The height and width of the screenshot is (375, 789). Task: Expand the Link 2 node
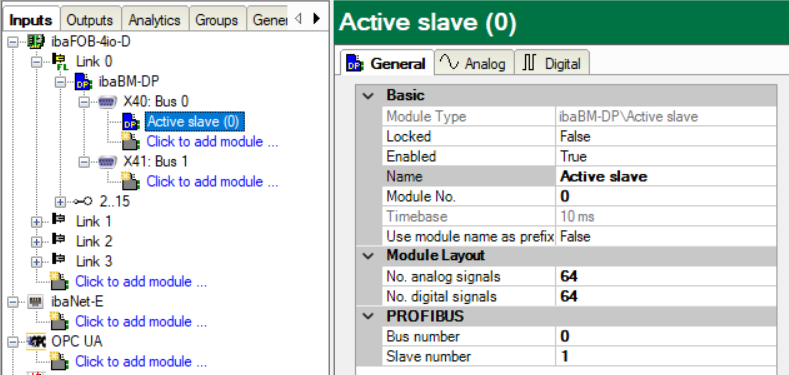pos(36,242)
